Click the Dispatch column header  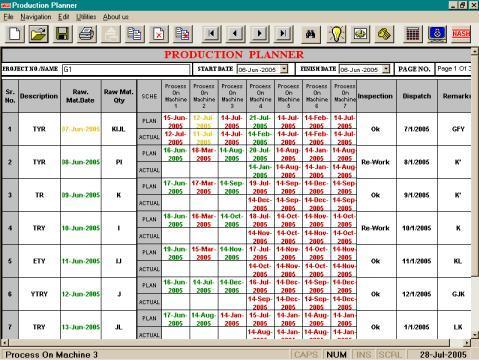(417, 96)
